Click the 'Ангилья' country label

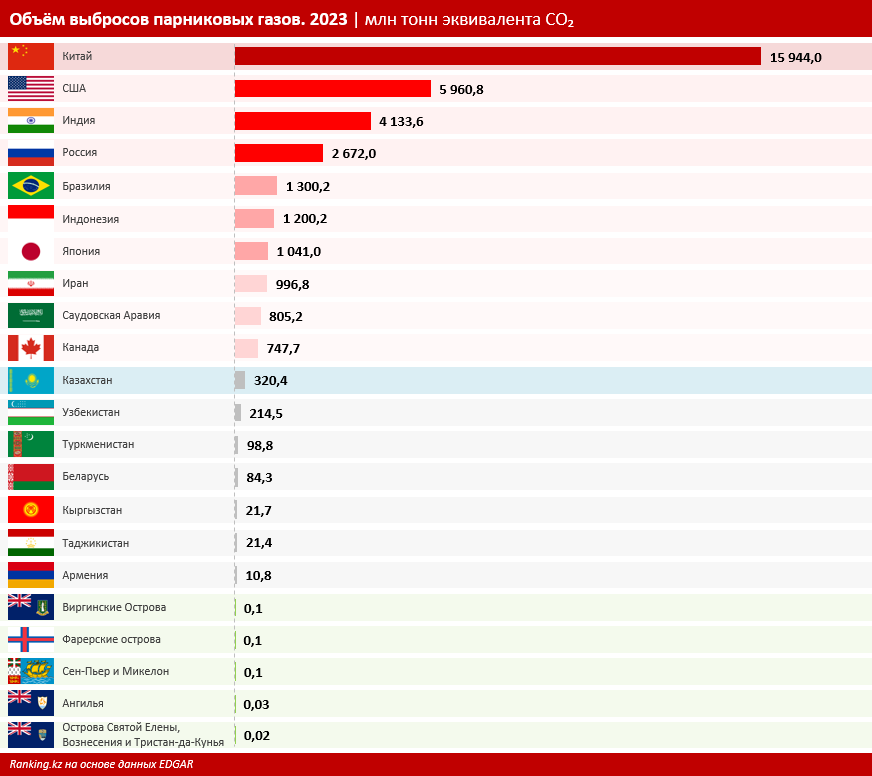83,703
